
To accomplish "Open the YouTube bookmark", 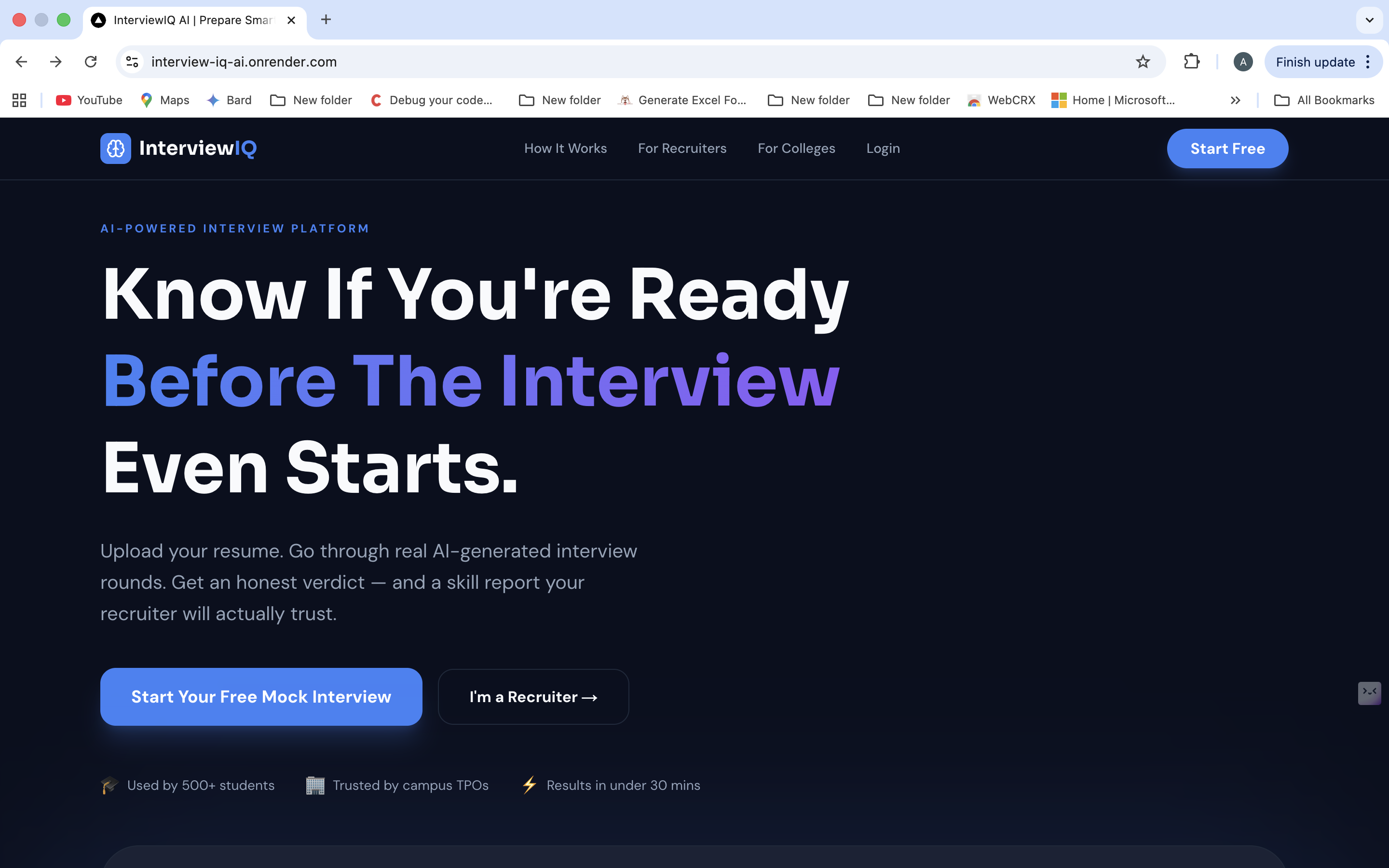I will [x=89, y=100].
